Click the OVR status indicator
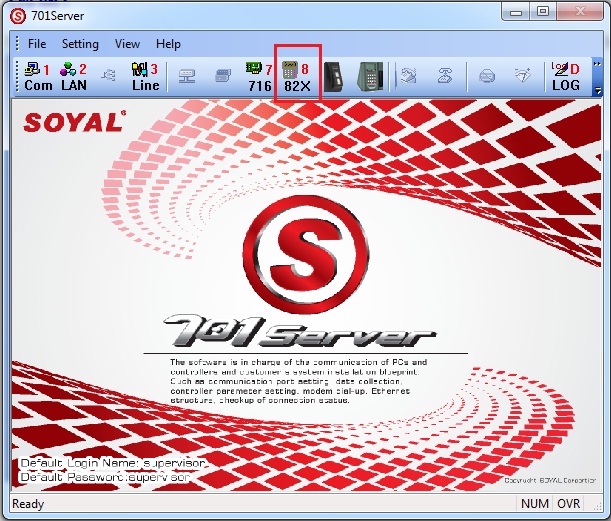611x521 pixels. point(569,503)
